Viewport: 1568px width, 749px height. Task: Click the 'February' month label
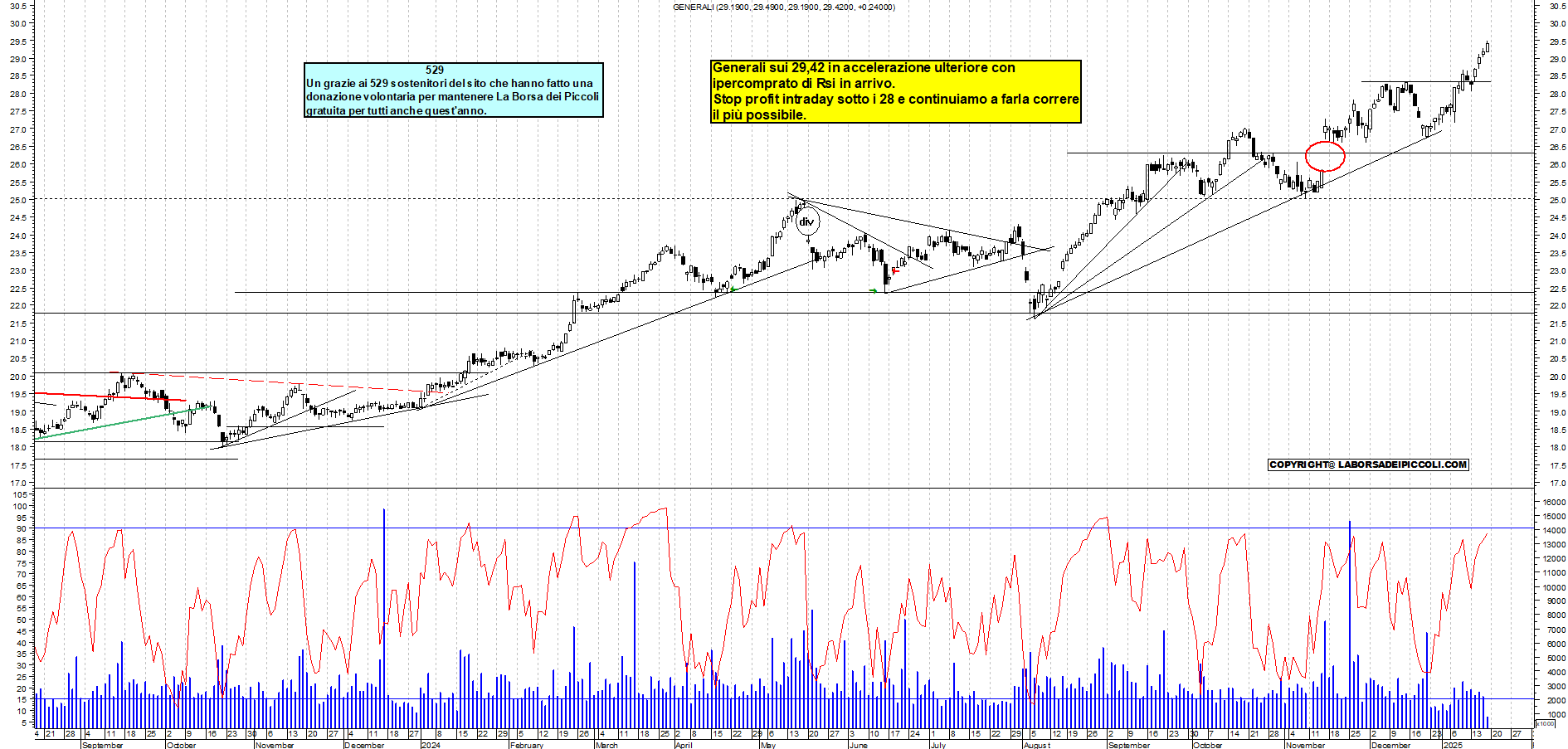coord(527,745)
